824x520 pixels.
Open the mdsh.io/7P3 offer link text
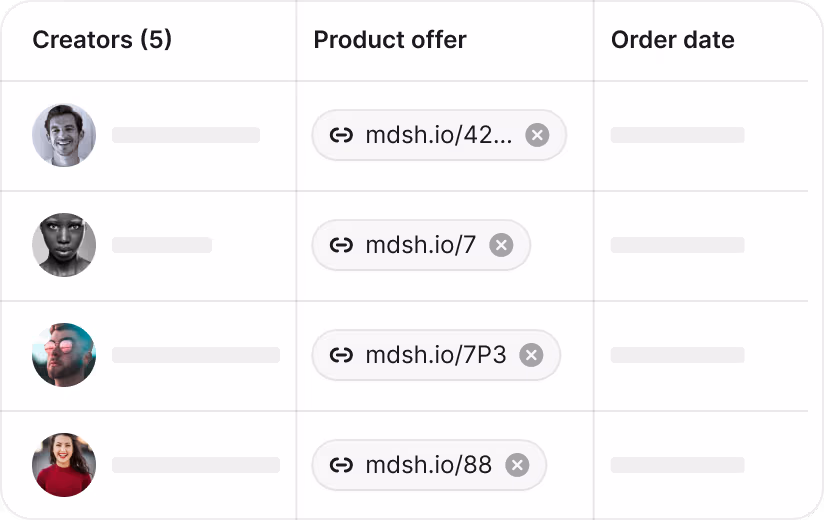click(436, 355)
